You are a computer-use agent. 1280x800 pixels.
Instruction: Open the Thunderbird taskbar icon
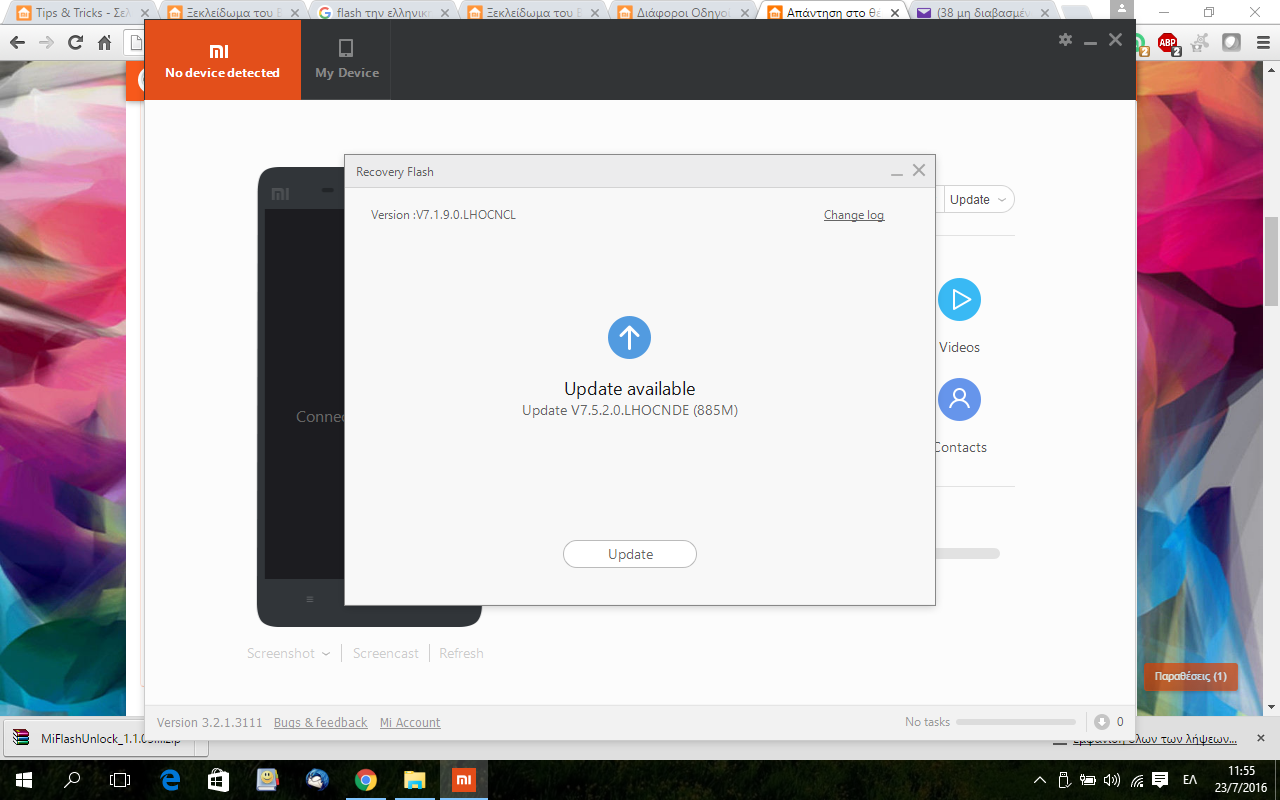click(x=317, y=780)
